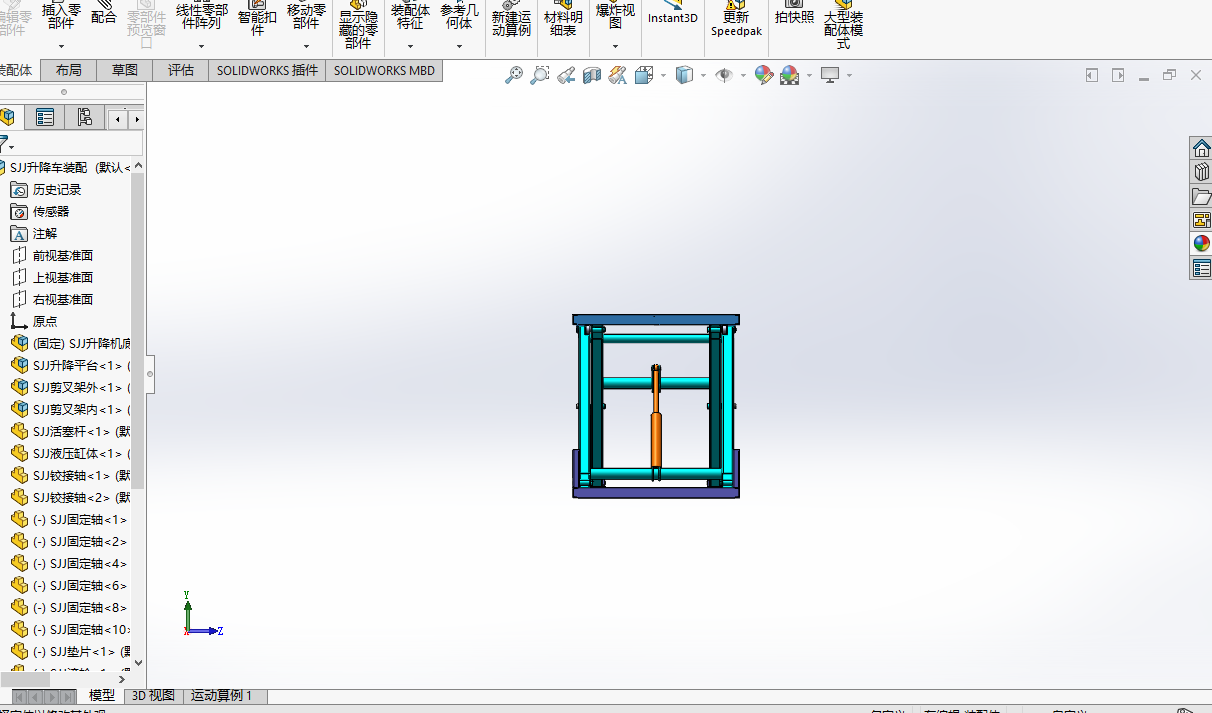Click 线性零部件阵列 button
Screen dimensions: 1212x713
pyautogui.click(x=202, y=15)
